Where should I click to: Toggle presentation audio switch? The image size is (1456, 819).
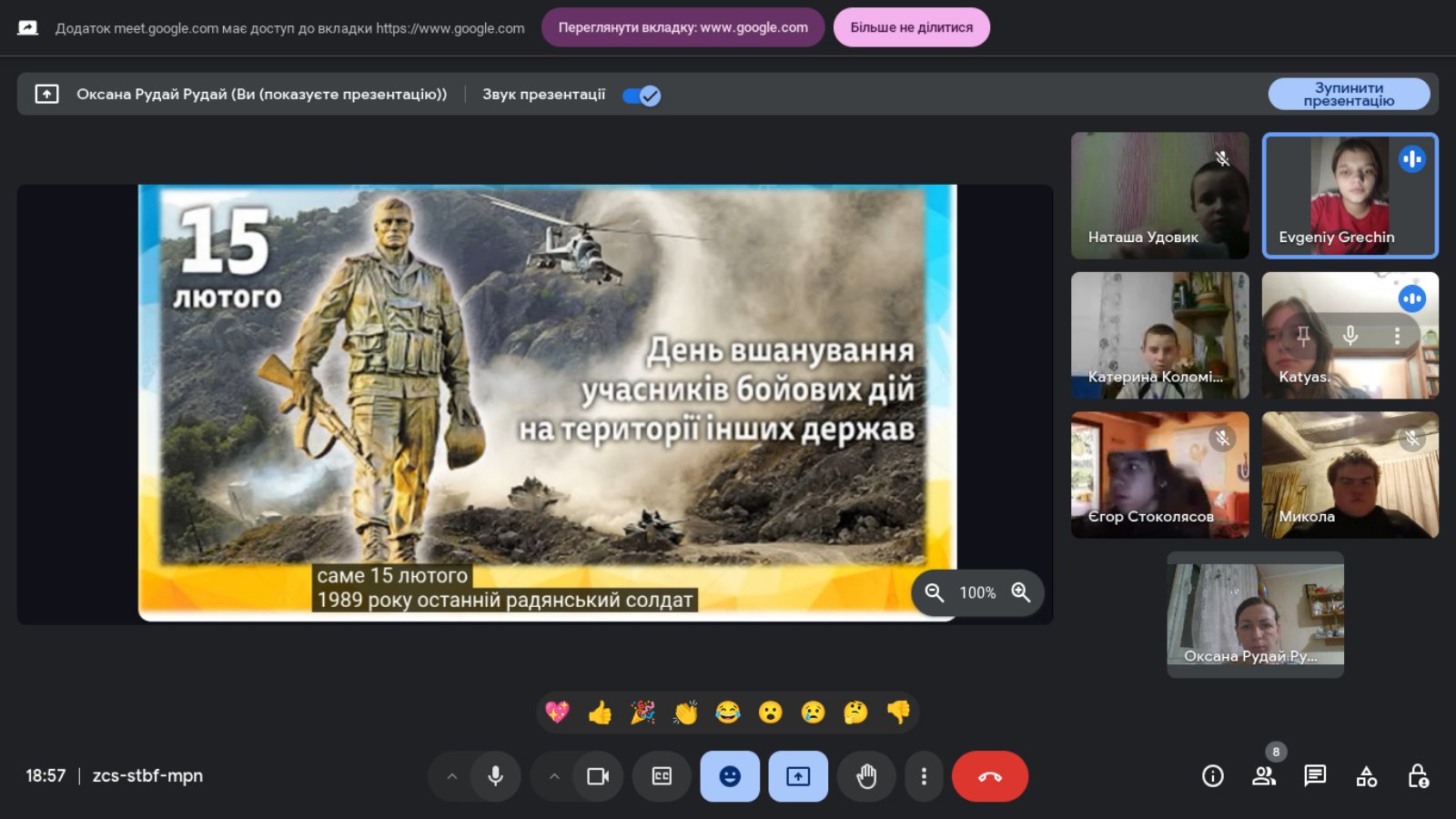[642, 95]
